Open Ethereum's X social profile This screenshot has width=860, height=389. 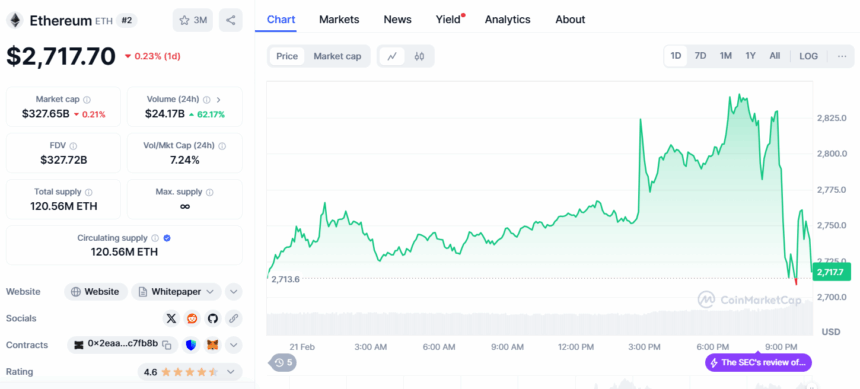[x=171, y=318]
